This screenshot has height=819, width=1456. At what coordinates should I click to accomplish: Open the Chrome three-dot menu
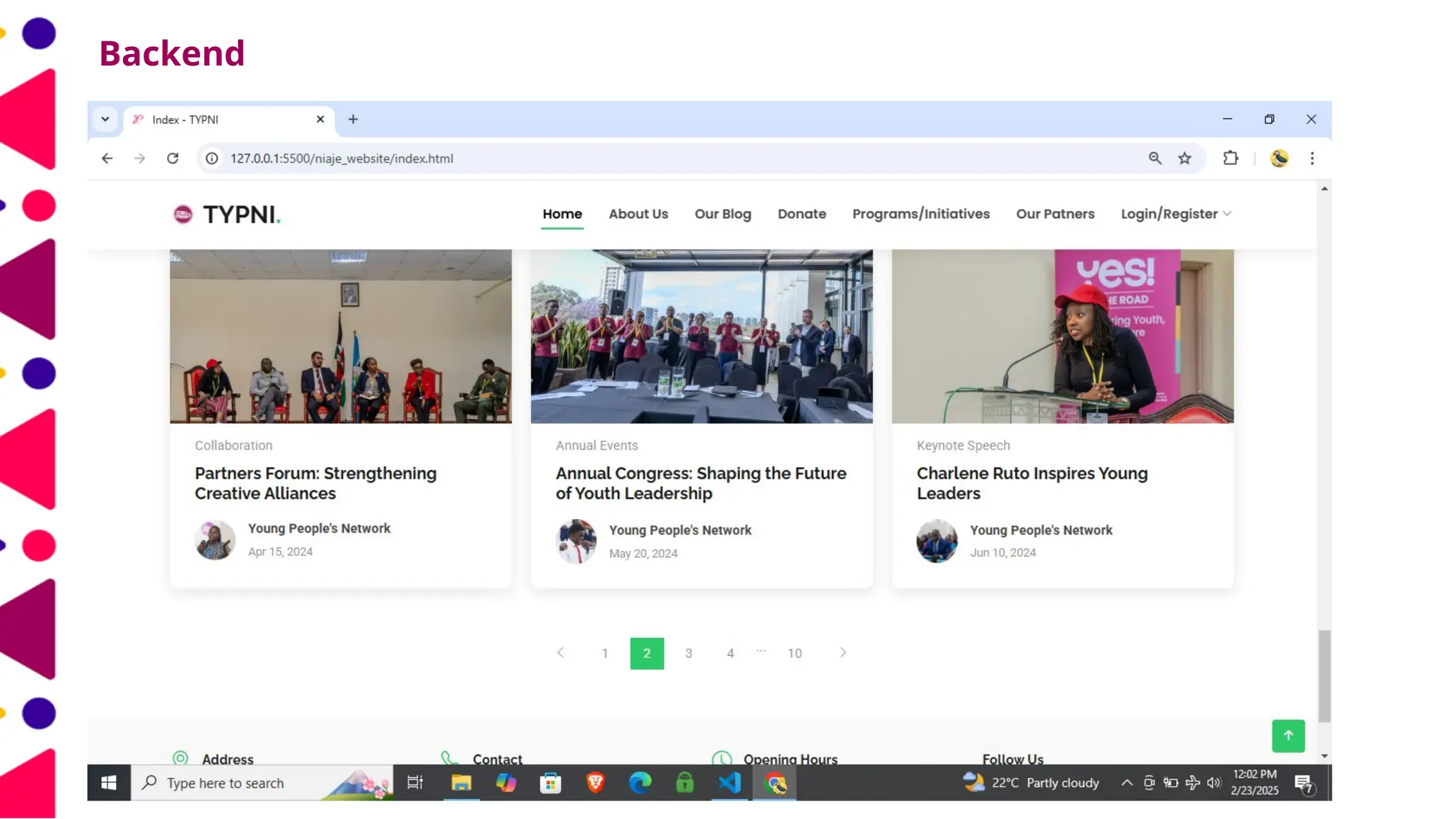[1312, 159]
